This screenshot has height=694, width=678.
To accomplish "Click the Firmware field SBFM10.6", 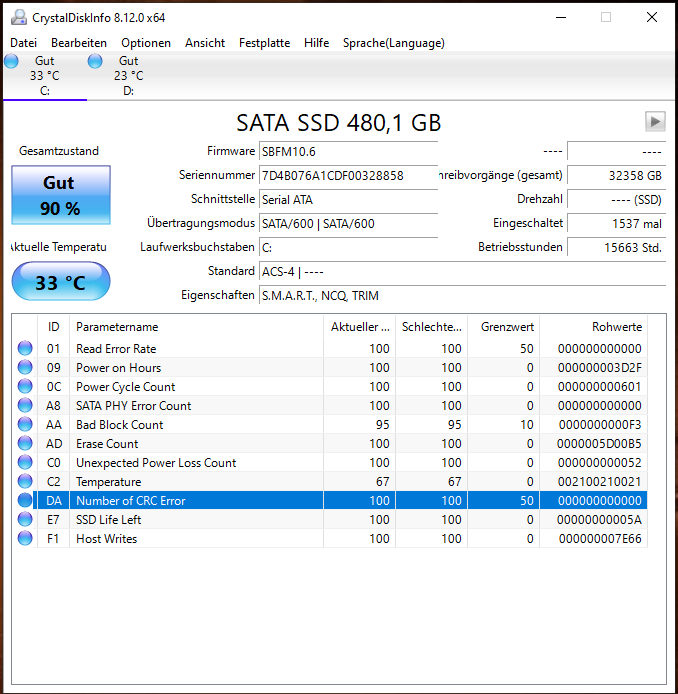I will 348,152.
